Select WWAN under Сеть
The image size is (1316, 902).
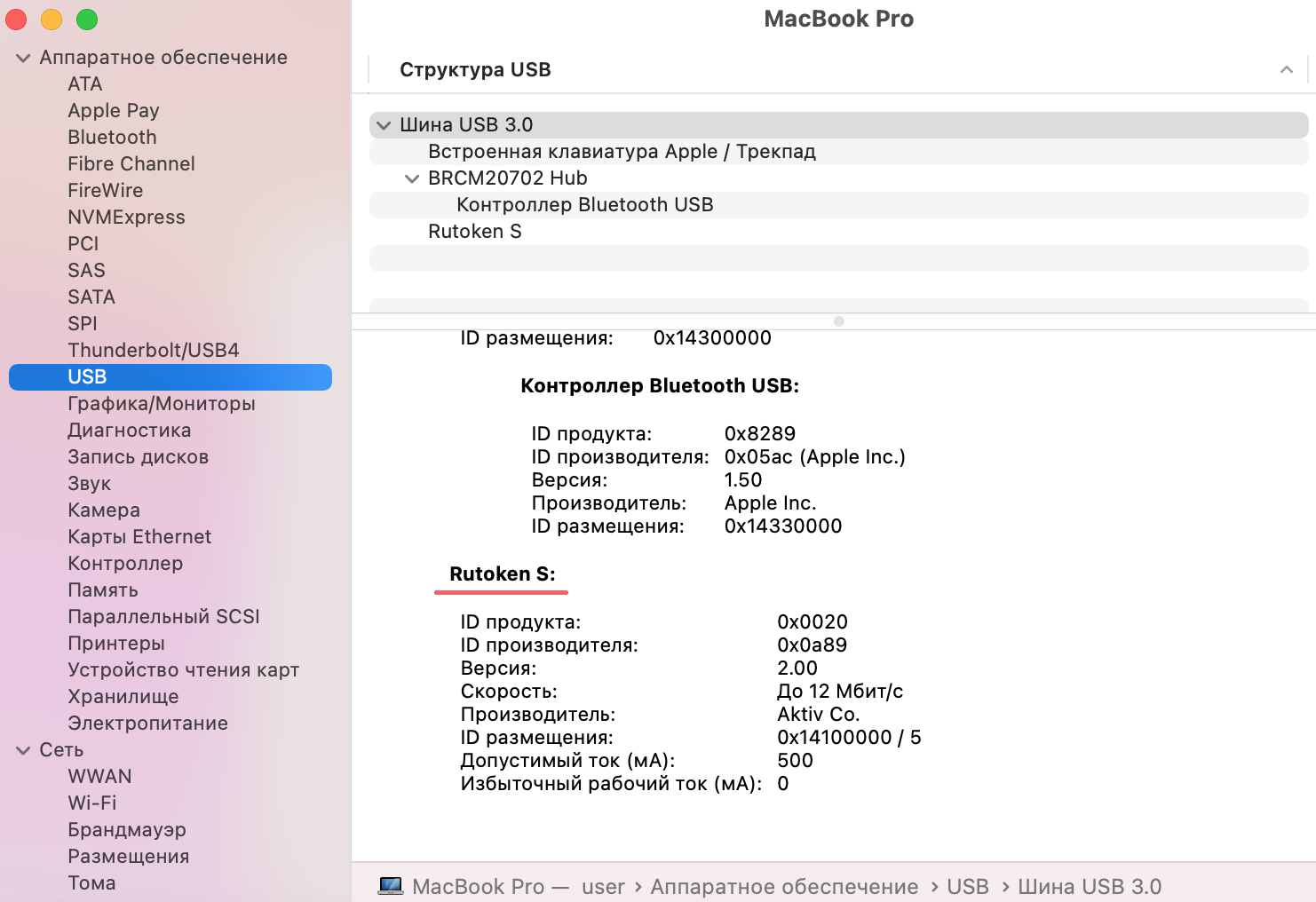click(x=100, y=777)
